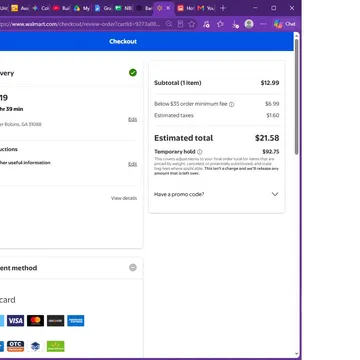Click the Visa card logo

coord(15,321)
